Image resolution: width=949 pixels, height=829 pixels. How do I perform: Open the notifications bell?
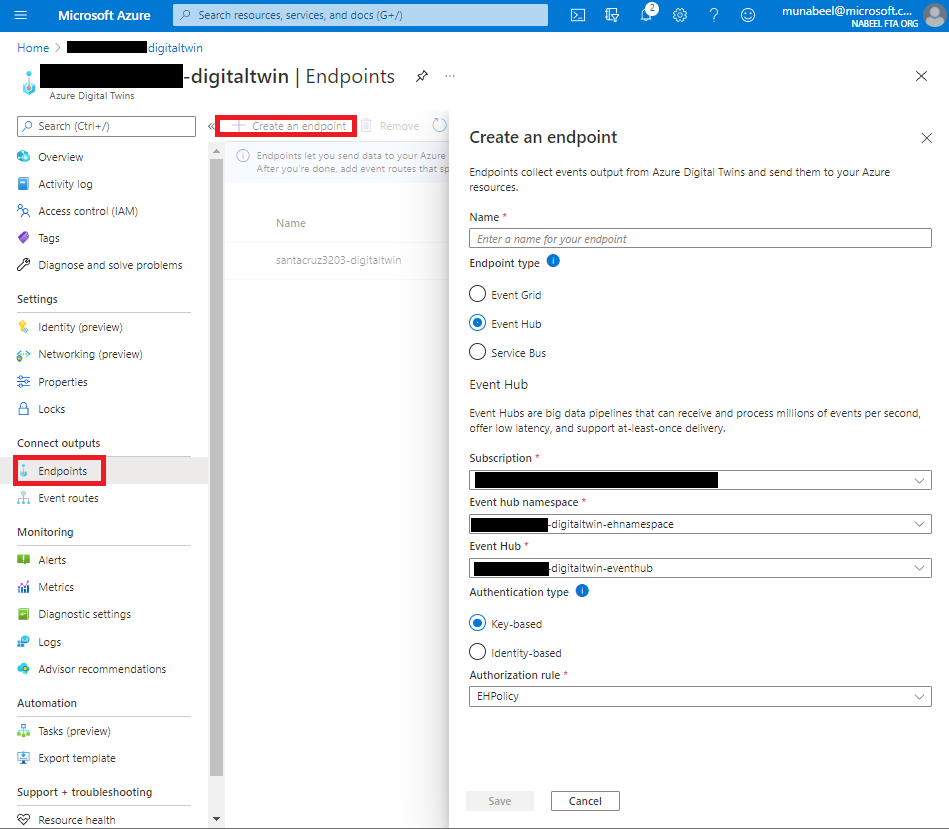(646, 14)
